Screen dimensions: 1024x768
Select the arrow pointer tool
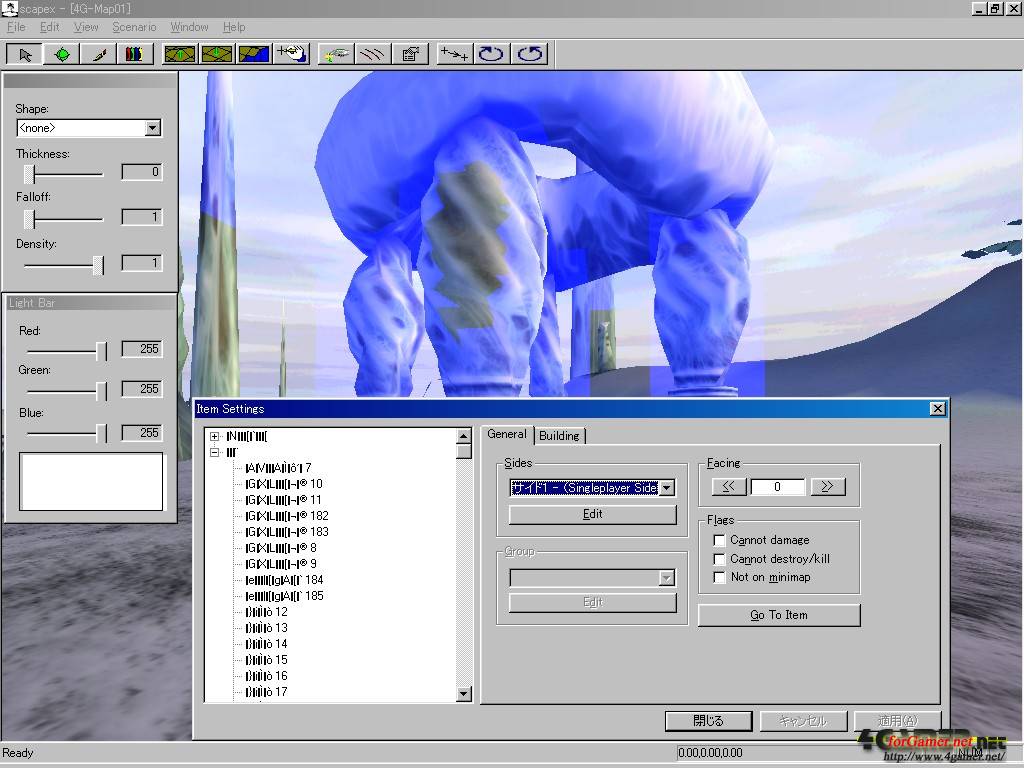coord(26,54)
